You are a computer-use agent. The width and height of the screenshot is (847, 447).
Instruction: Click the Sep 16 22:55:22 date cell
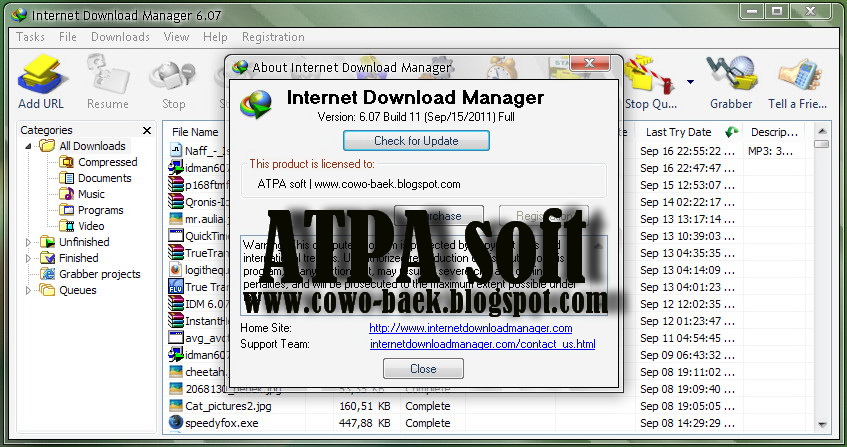[x=687, y=151]
